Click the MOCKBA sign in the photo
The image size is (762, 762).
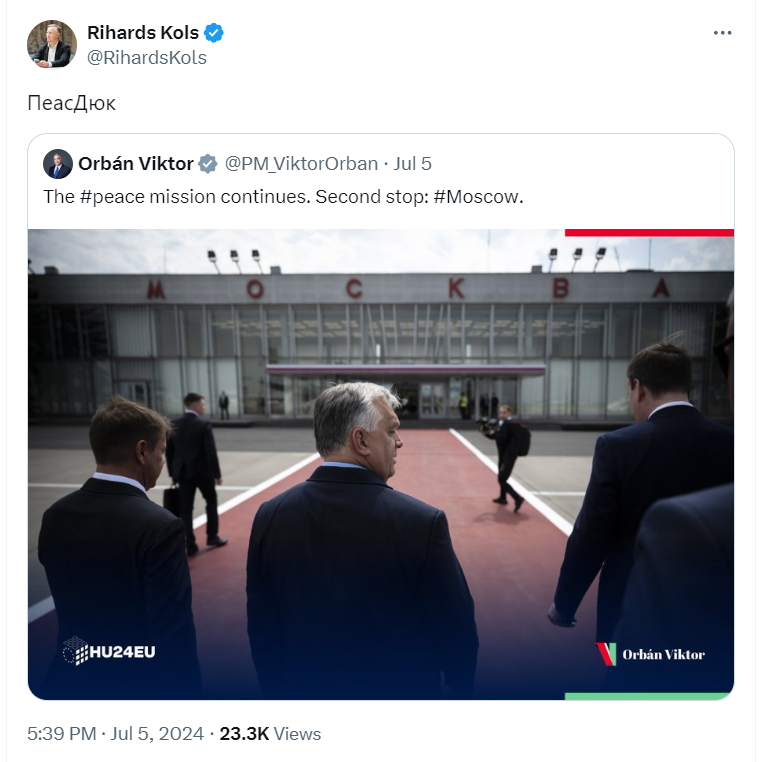pyautogui.click(x=408, y=289)
